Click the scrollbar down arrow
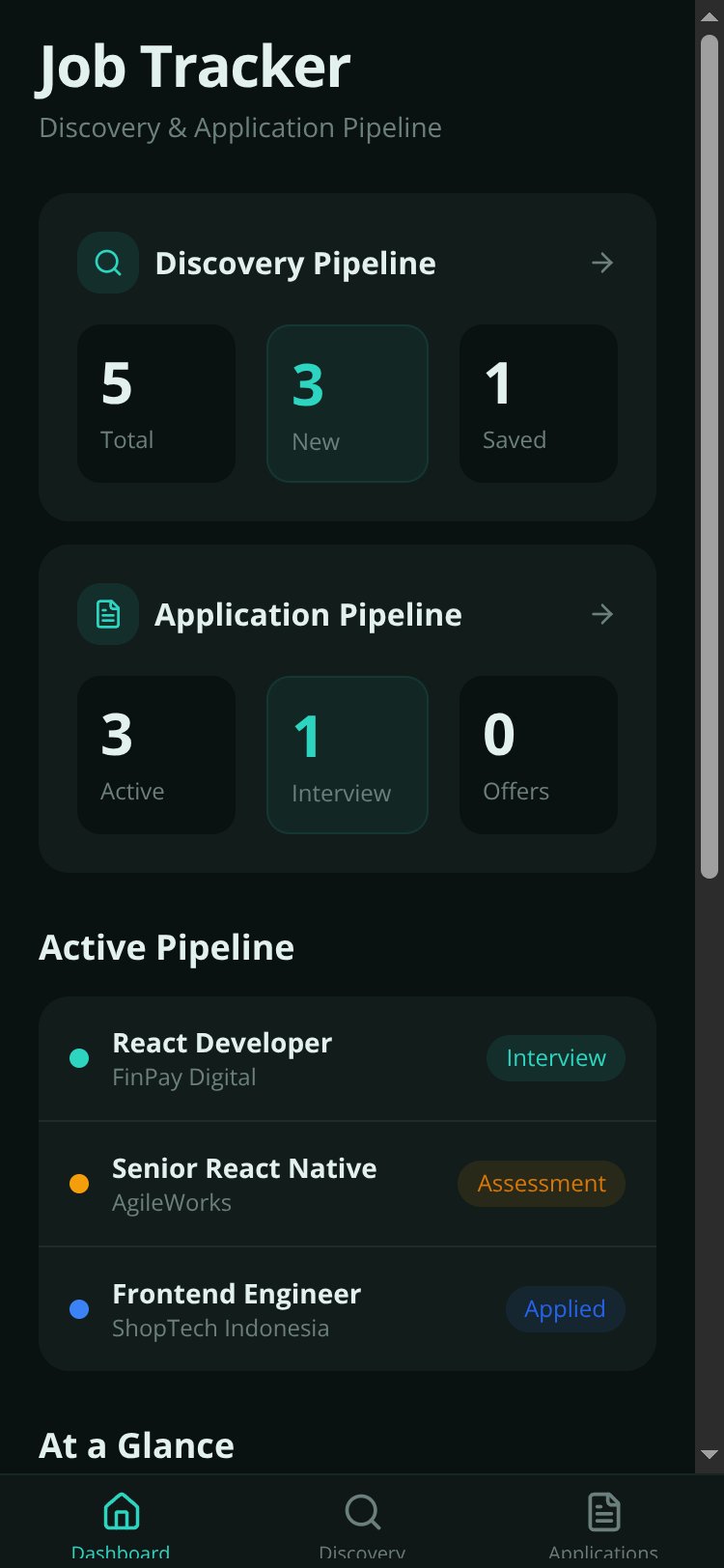This screenshot has height=1568, width=724. pos(710,1454)
